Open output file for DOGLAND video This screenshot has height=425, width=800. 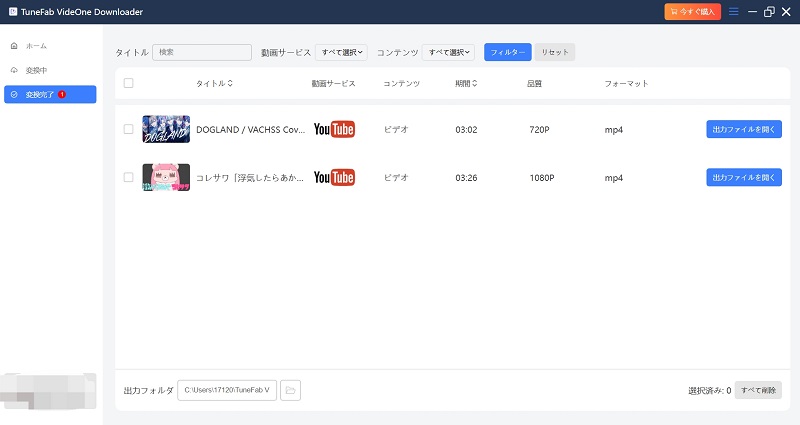[x=744, y=130]
